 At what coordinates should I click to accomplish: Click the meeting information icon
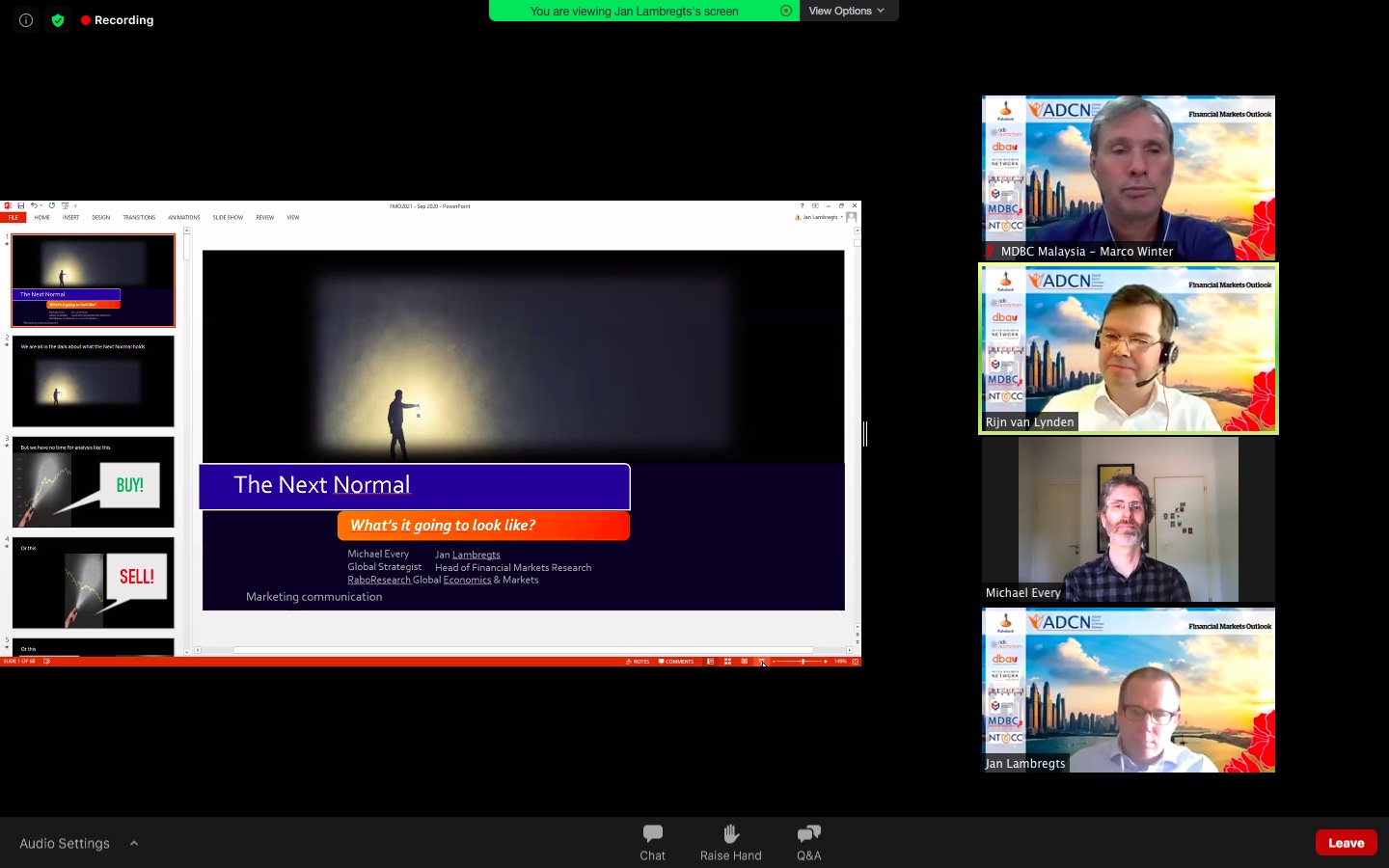pos(26,20)
